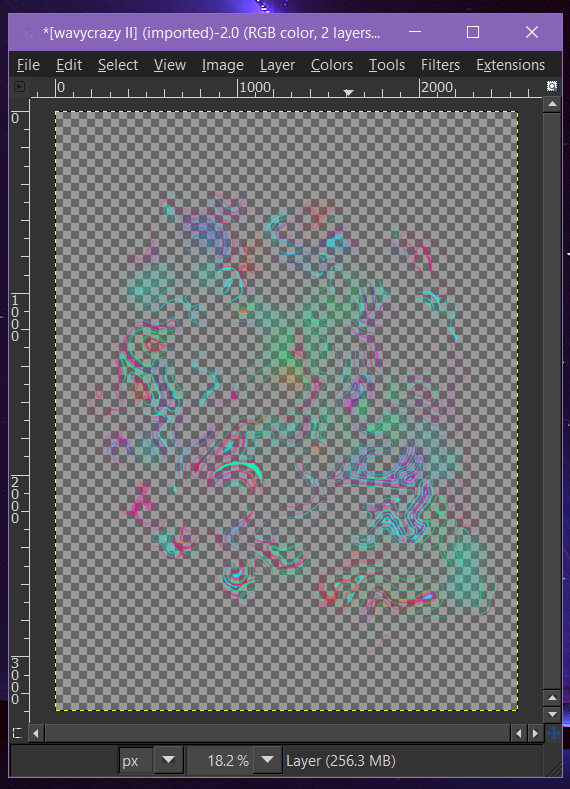Screen dimensions: 570x789
Task: Click the 18.2 % zoom field
Action: pyautogui.click(x=220, y=760)
